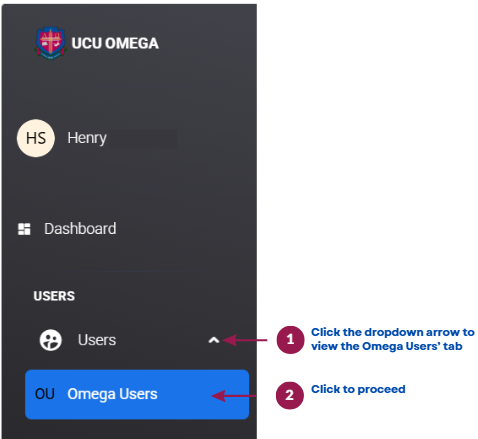Click the Dashboard grid icon
478x439 pixels.
pyautogui.click(x=24, y=229)
